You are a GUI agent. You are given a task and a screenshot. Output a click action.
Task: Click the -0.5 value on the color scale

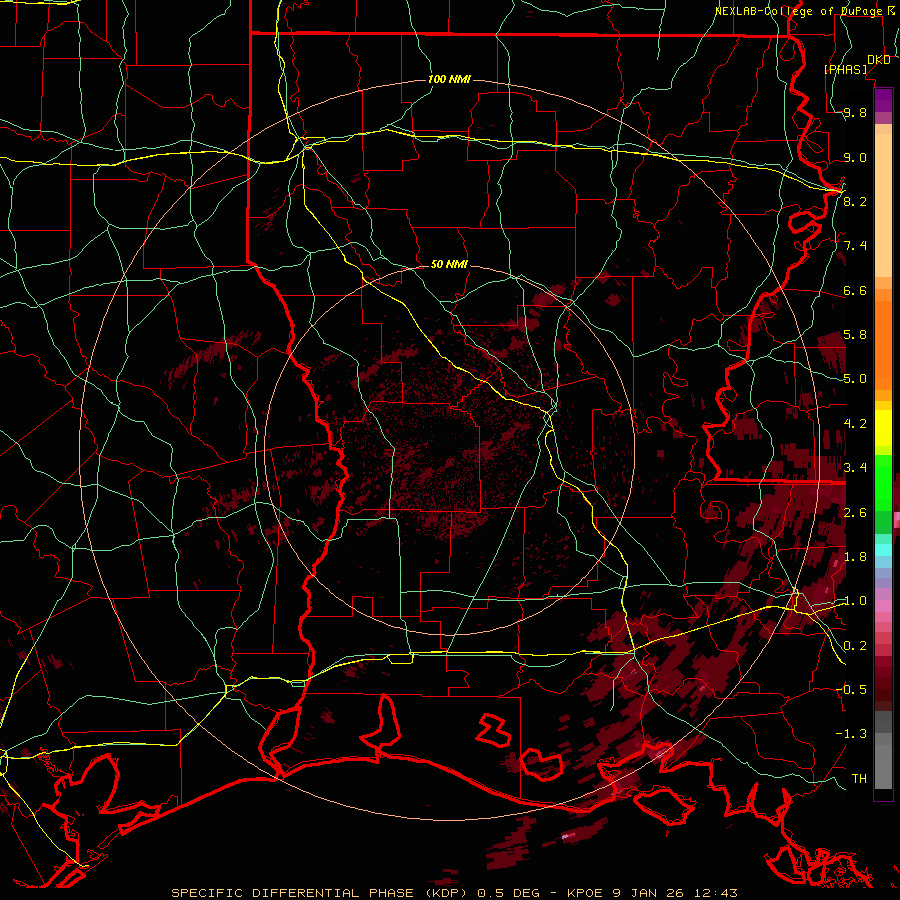tap(851, 689)
